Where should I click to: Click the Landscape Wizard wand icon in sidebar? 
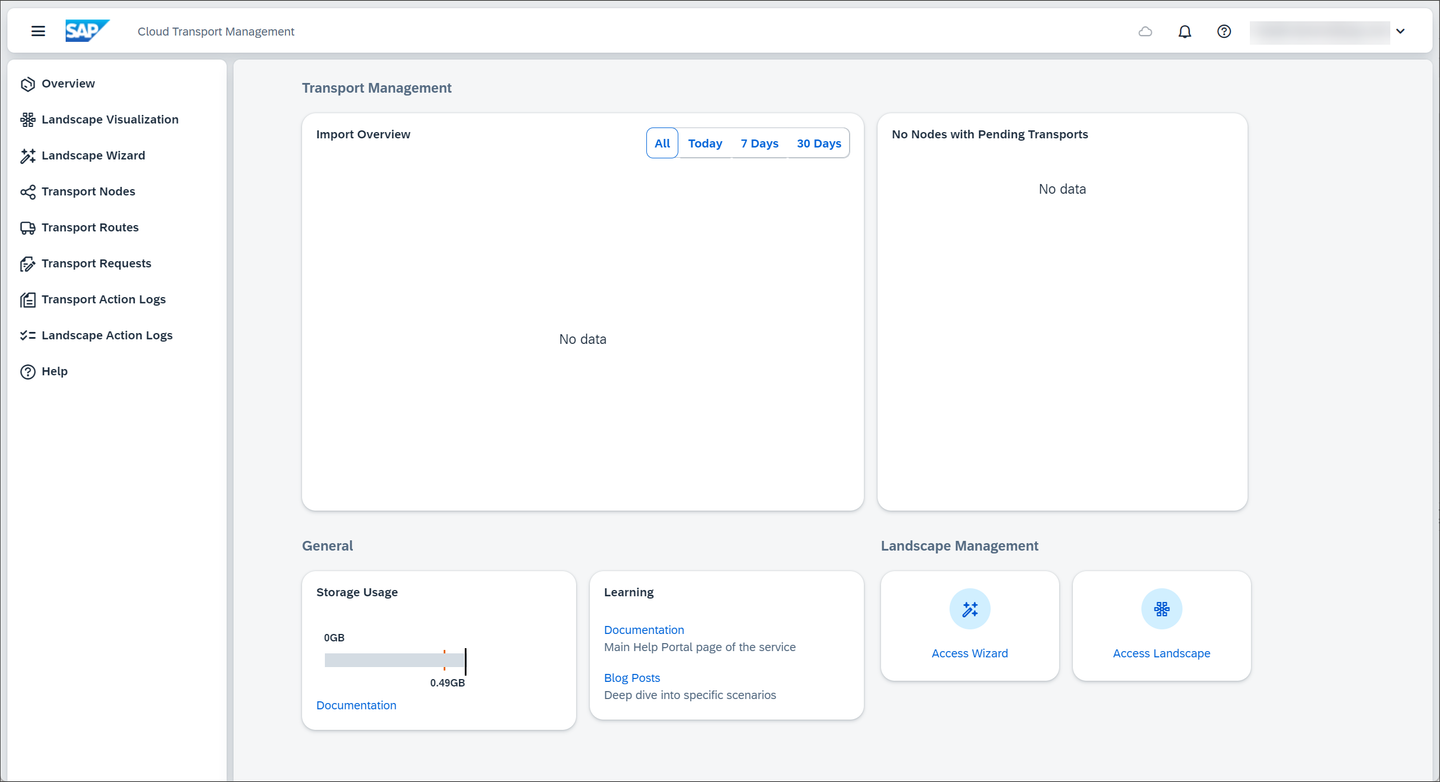[x=28, y=156]
